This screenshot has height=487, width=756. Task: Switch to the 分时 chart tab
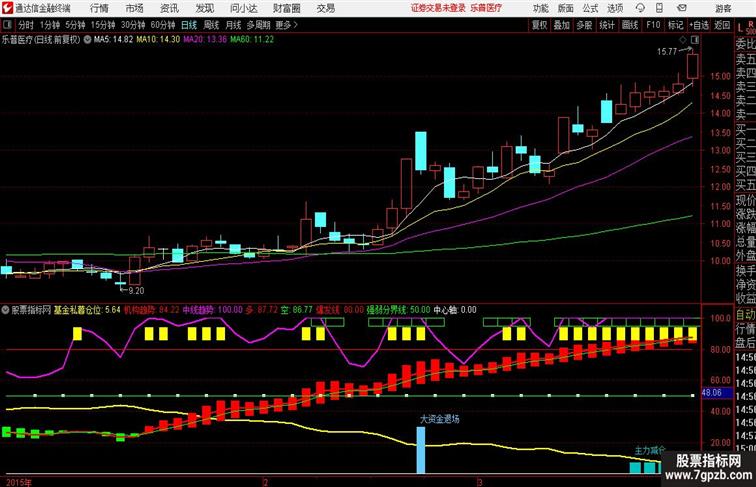click(26, 25)
